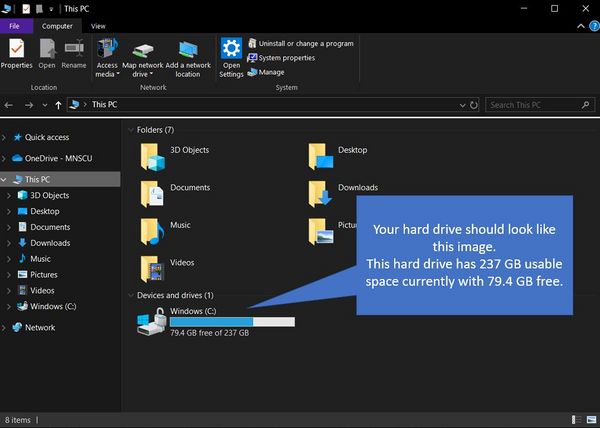
Task: Click the title bar New folder icon
Action: point(39,9)
